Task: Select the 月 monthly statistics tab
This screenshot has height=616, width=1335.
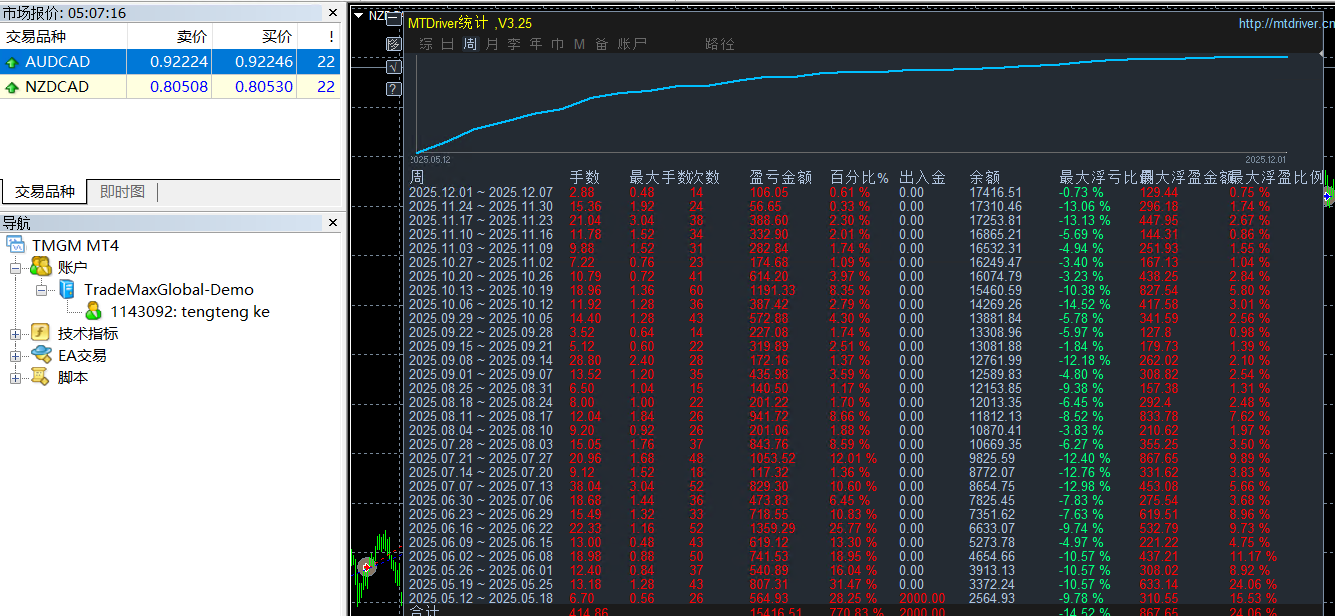Action: coord(491,44)
